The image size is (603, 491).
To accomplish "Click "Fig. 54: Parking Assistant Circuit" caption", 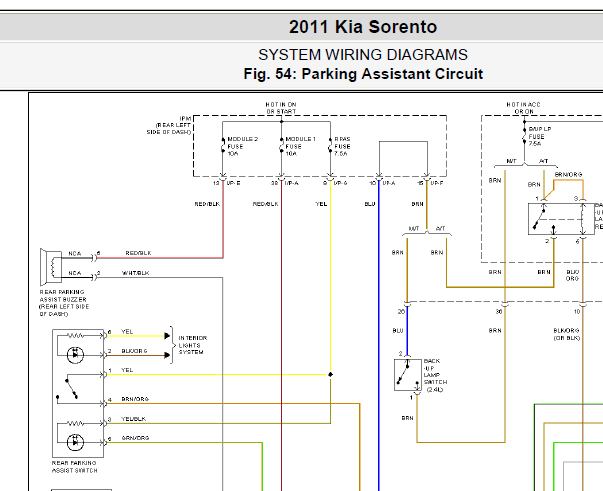I will (363, 74).
